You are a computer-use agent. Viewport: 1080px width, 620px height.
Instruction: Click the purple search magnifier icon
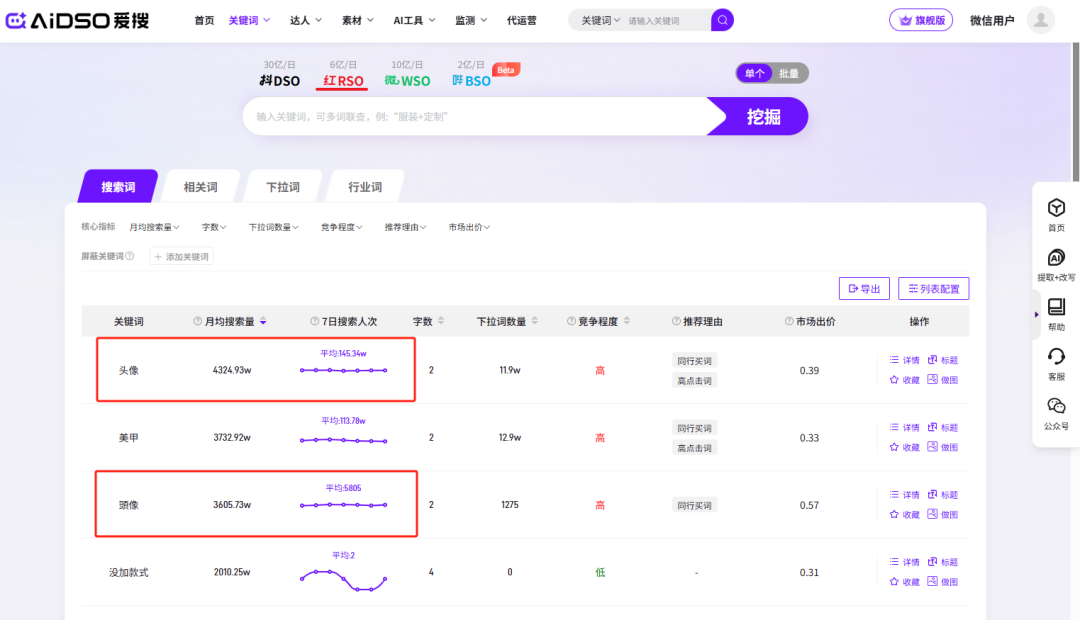722,20
